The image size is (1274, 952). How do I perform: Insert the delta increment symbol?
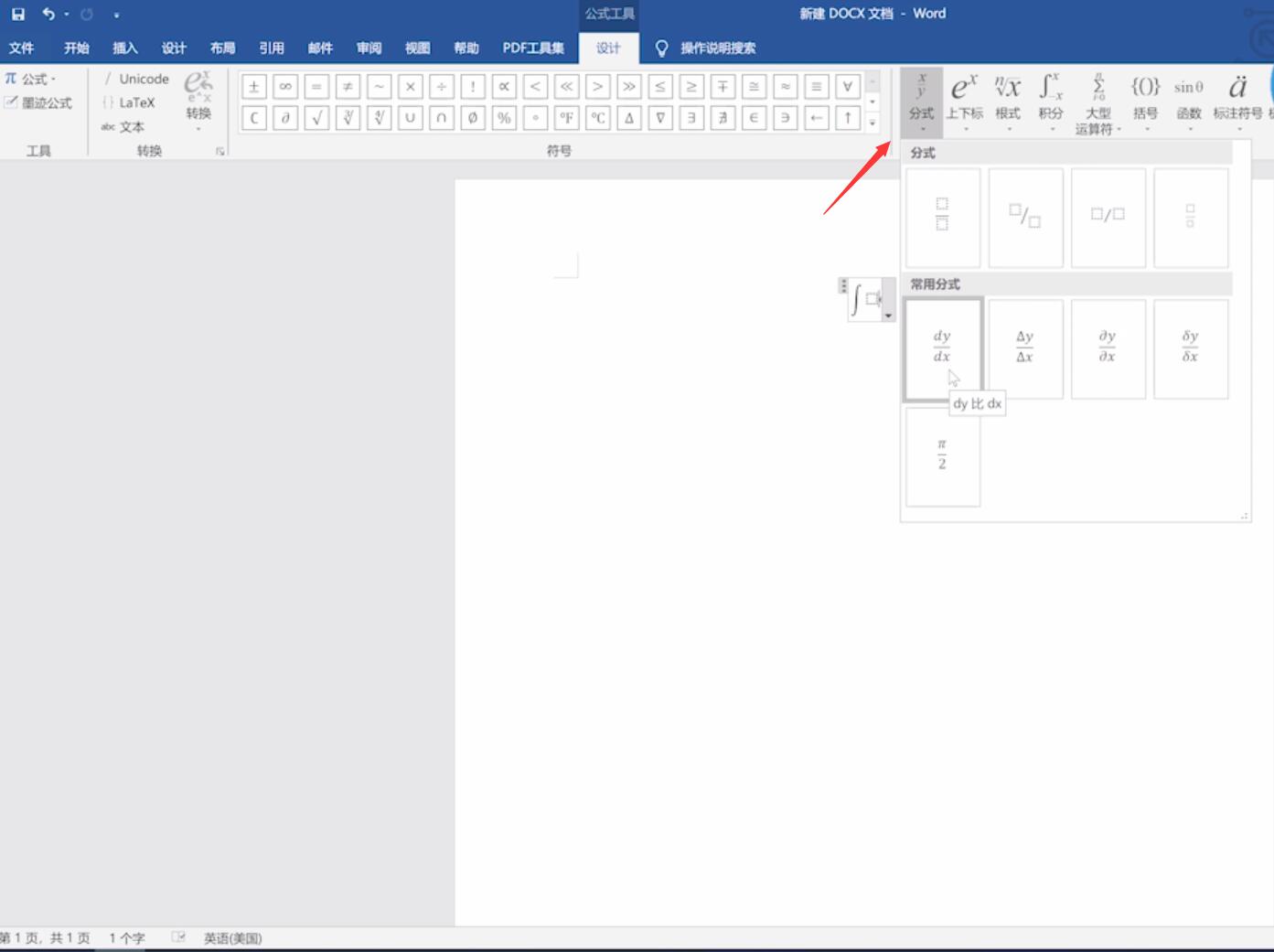(x=629, y=118)
